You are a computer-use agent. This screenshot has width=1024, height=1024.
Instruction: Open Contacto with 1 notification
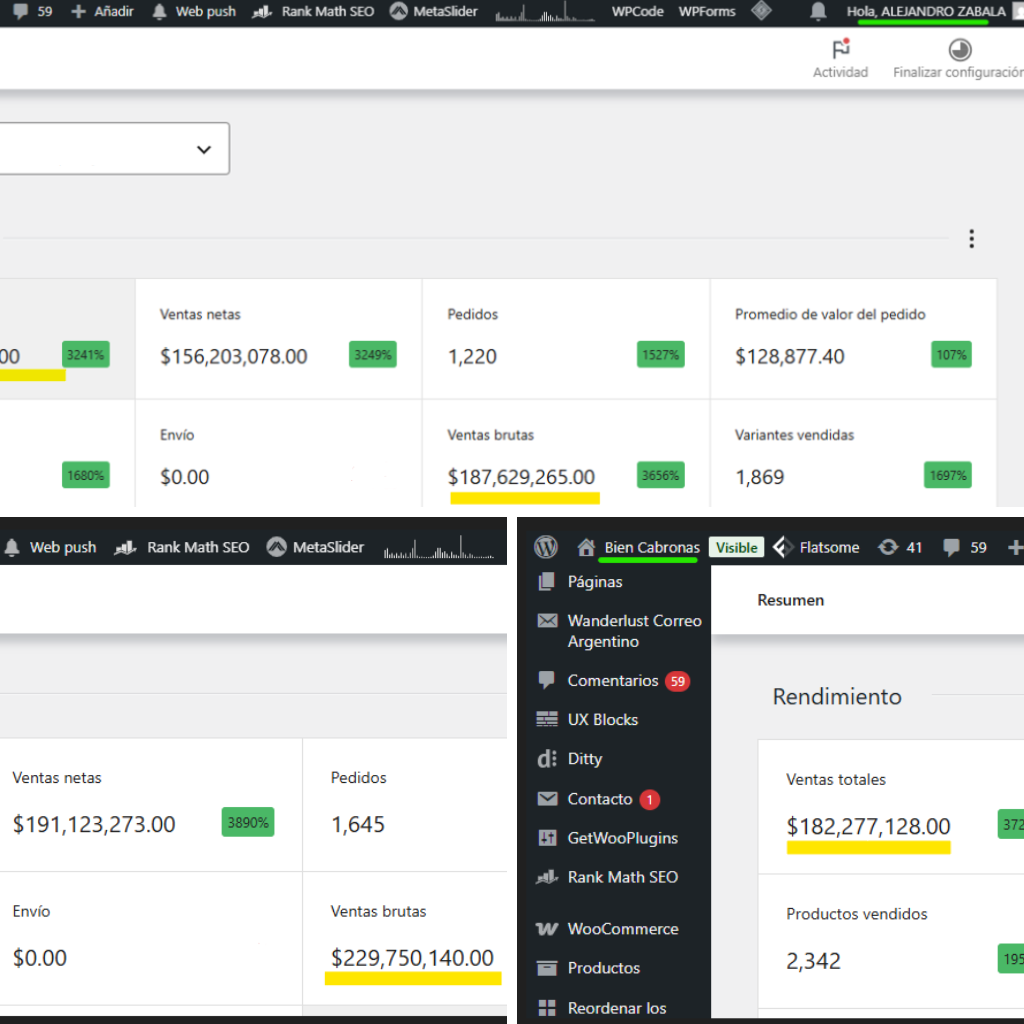[x=600, y=799]
